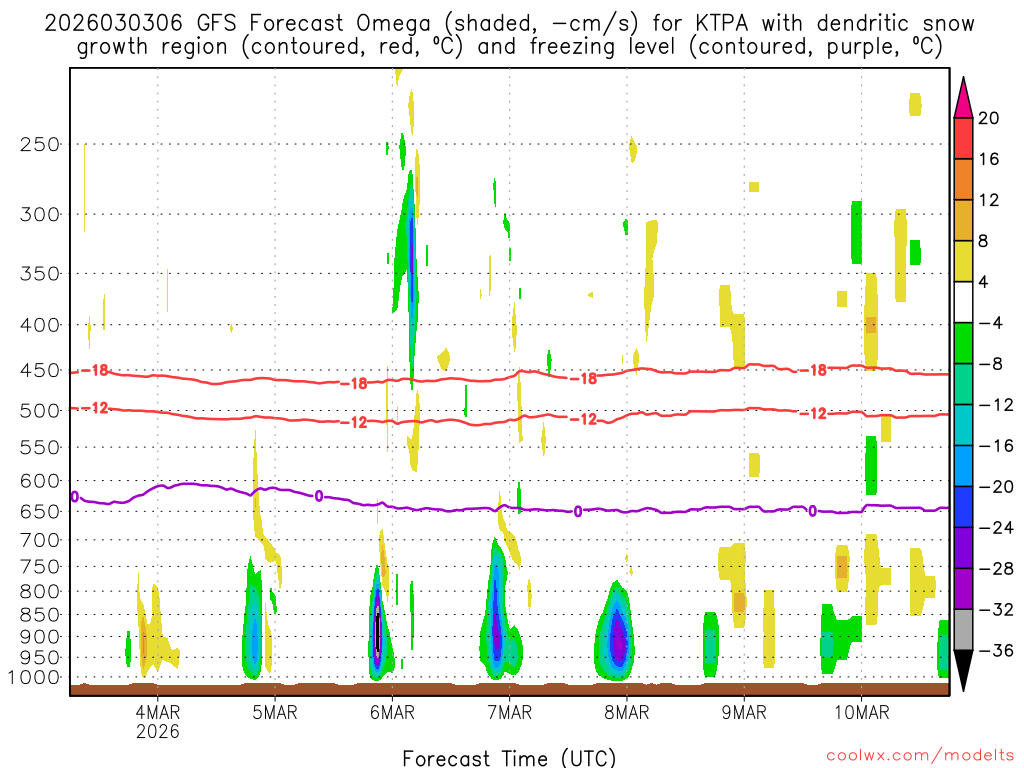Click the magenta arrow atop the colorbar
This screenshot has width=1024, height=768.
[963, 96]
